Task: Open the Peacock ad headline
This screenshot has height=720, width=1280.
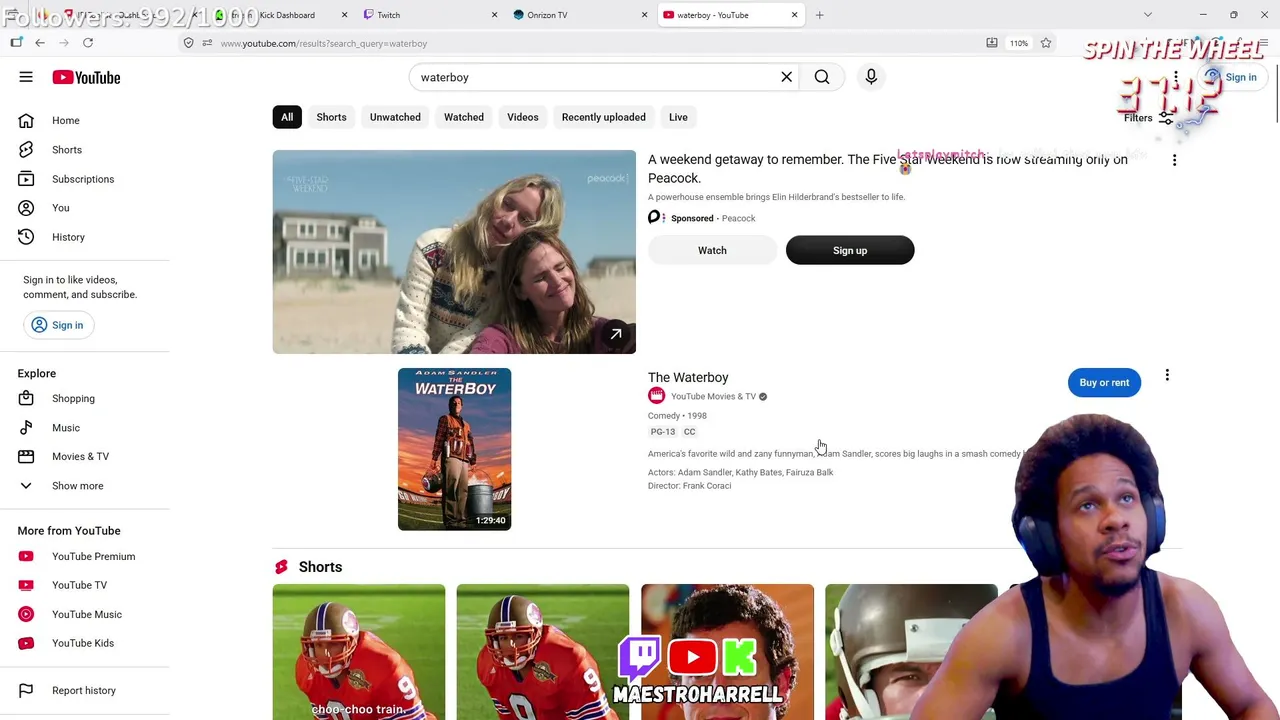Action: (x=888, y=169)
